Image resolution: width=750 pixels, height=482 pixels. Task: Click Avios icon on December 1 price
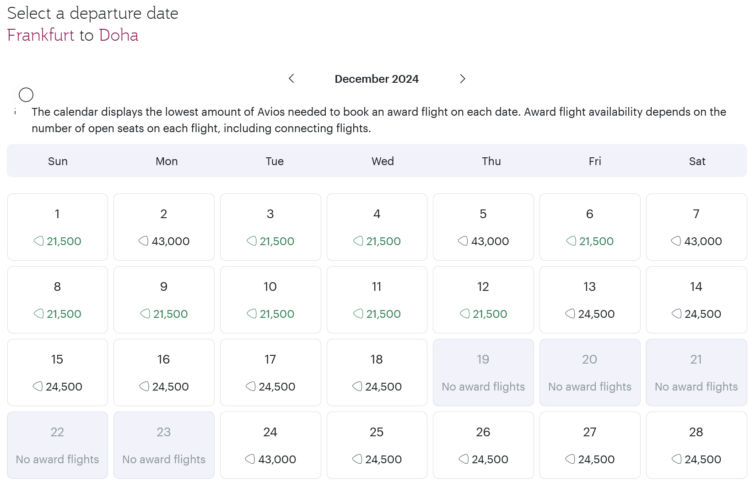(x=38, y=241)
